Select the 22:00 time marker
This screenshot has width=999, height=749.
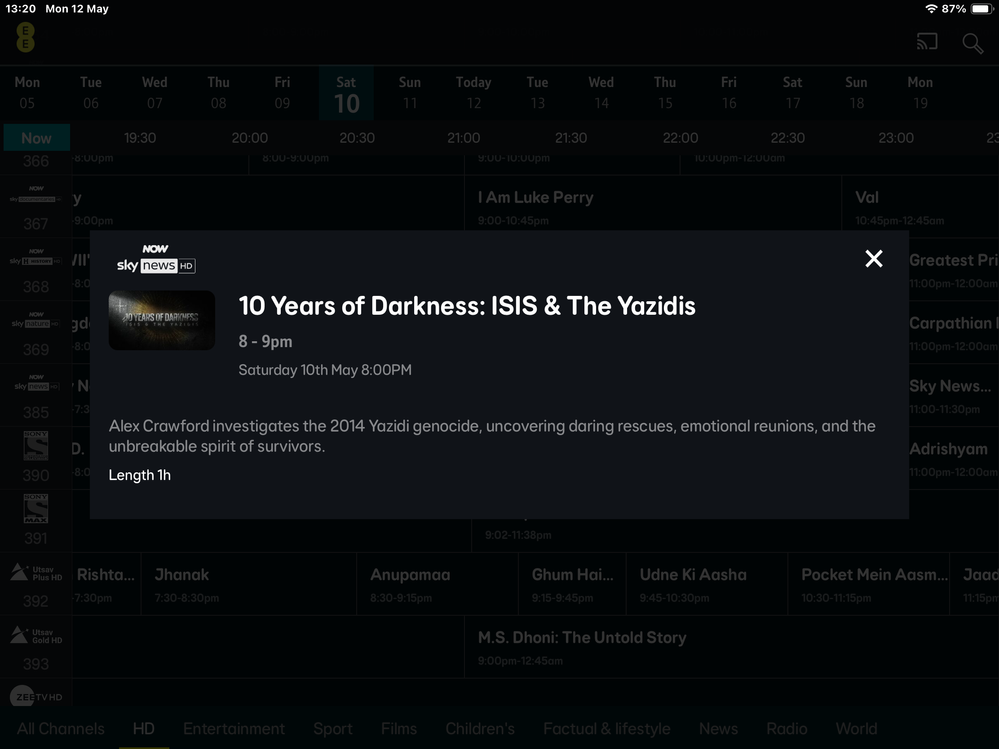point(680,138)
